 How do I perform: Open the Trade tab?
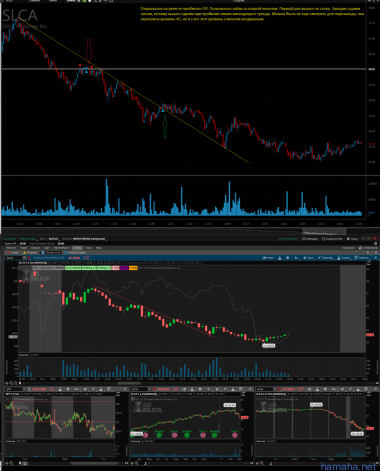coord(23,248)
